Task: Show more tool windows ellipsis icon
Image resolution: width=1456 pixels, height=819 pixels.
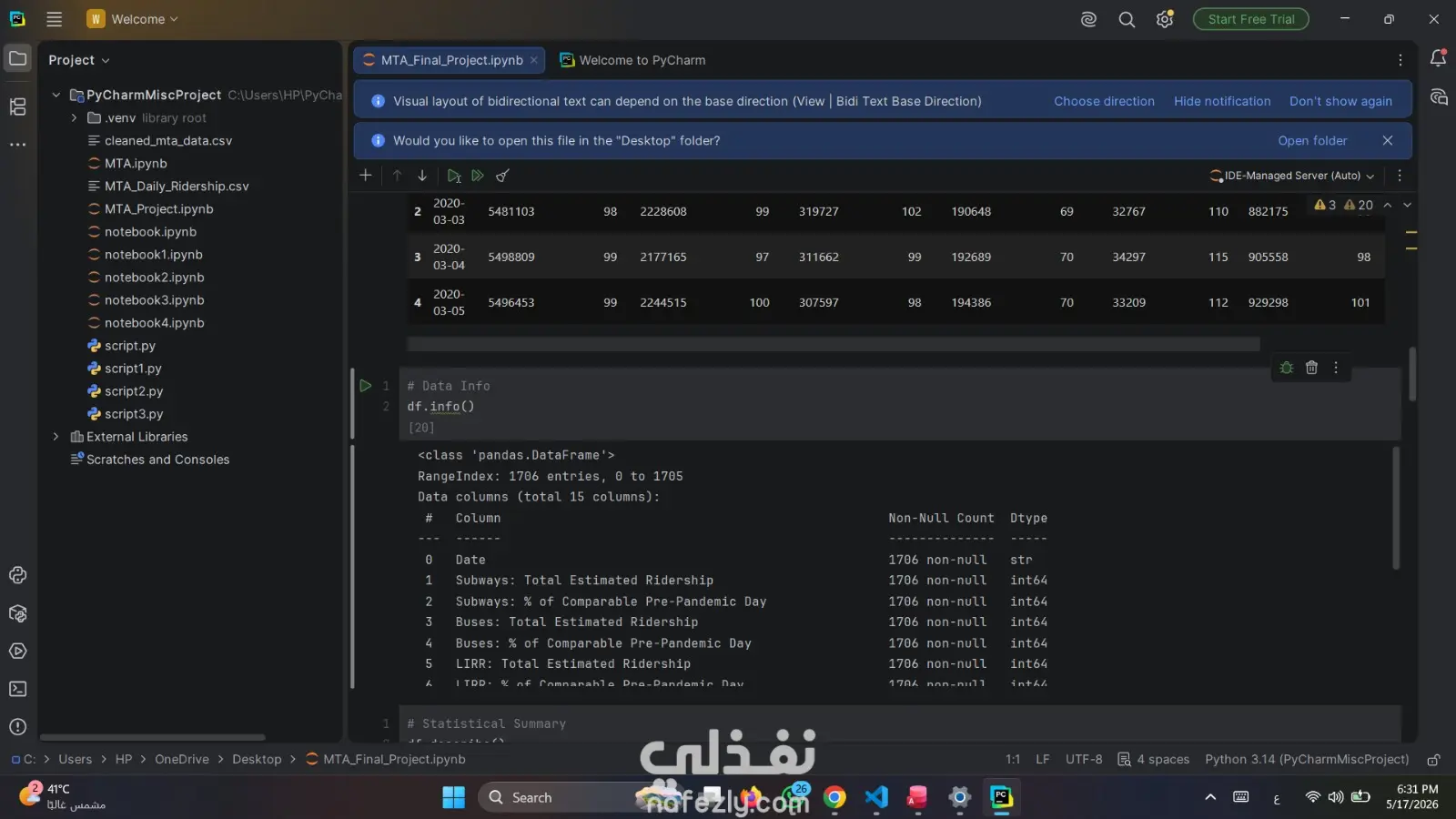Action: point(17,144)
